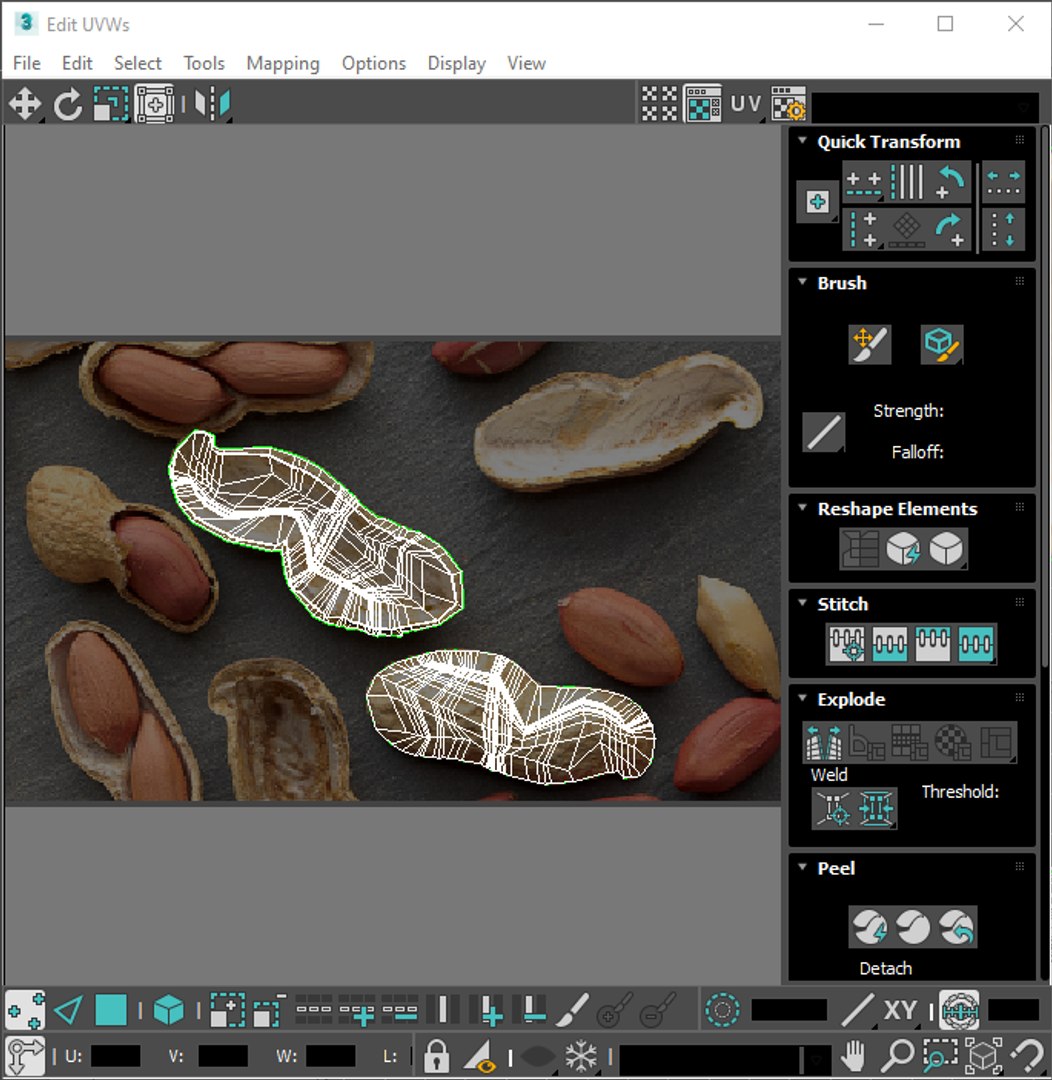Viewport: 1052px width, 1080px height.
Task: Toggle the Freeze snowflake icon
Action: point(581,1055)
